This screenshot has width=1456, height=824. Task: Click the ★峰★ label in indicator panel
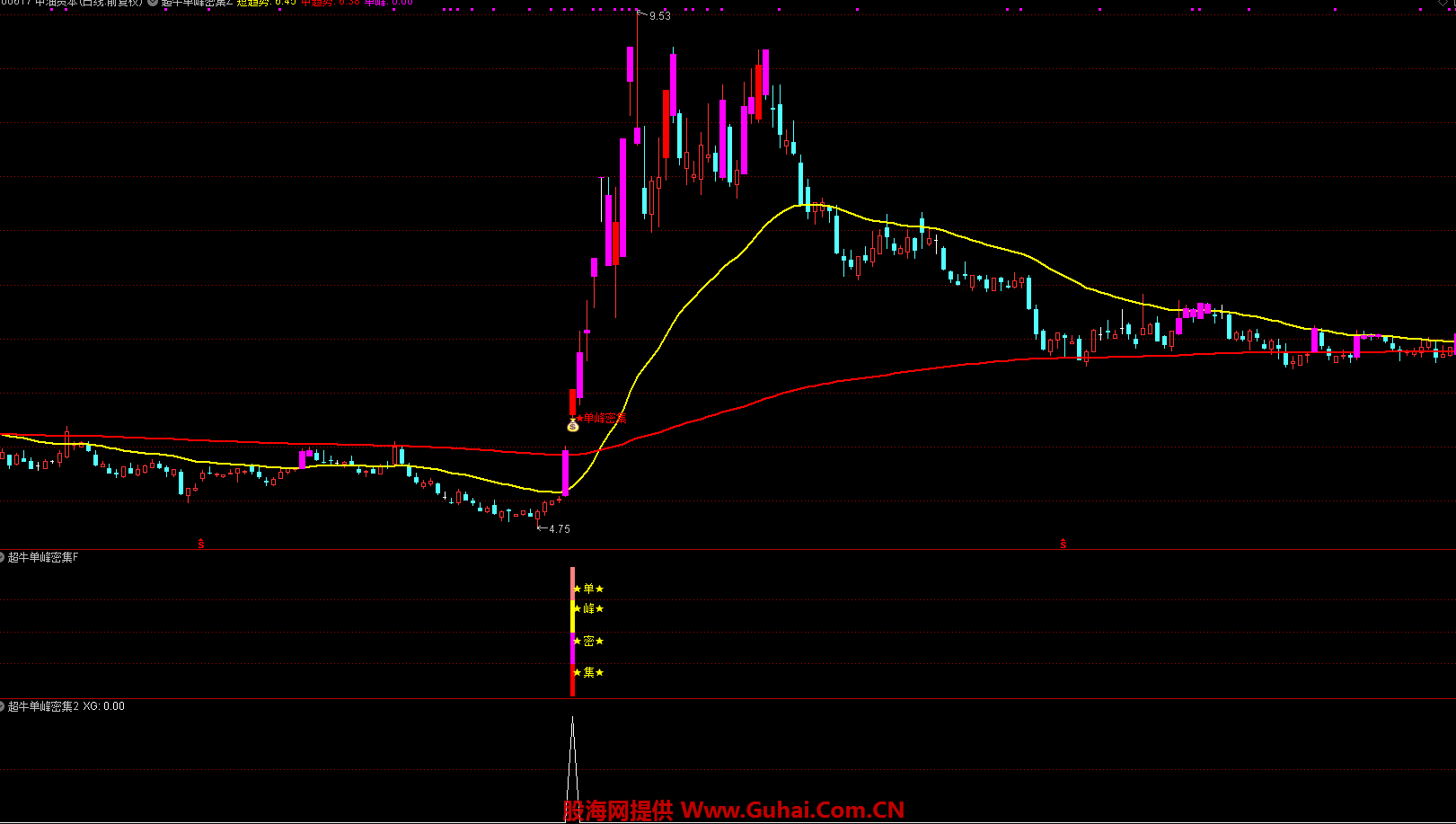coord(588,609)
